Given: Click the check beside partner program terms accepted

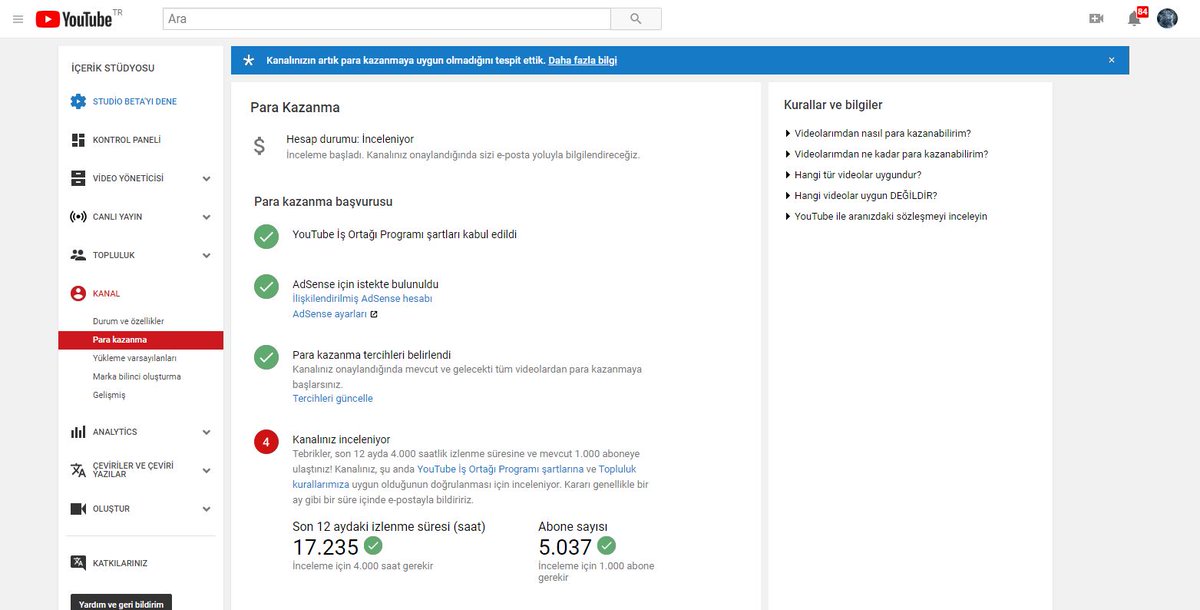Looking at the screenshot, I should pyautogui.click(x=266, y=236).
